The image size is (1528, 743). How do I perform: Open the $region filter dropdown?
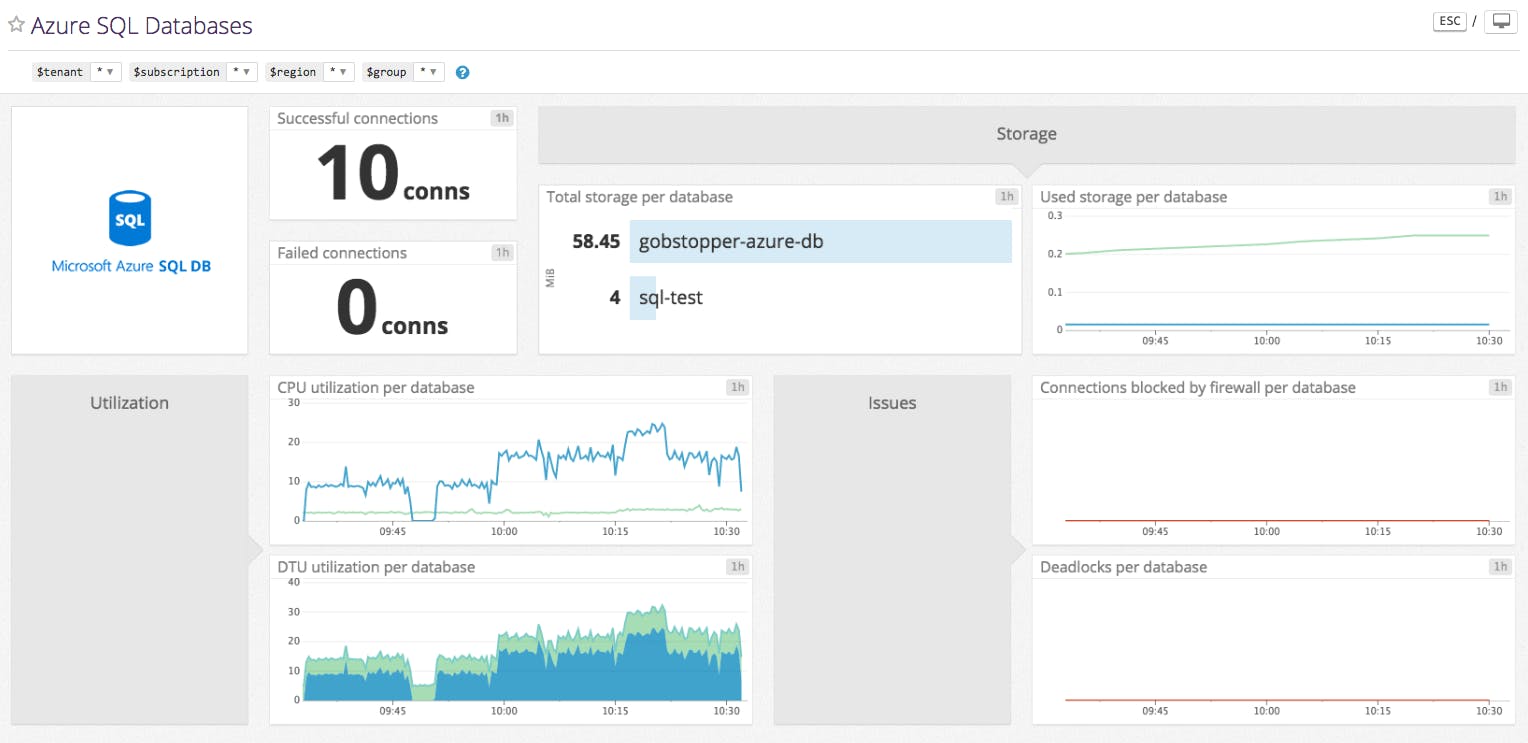(336, 71)
